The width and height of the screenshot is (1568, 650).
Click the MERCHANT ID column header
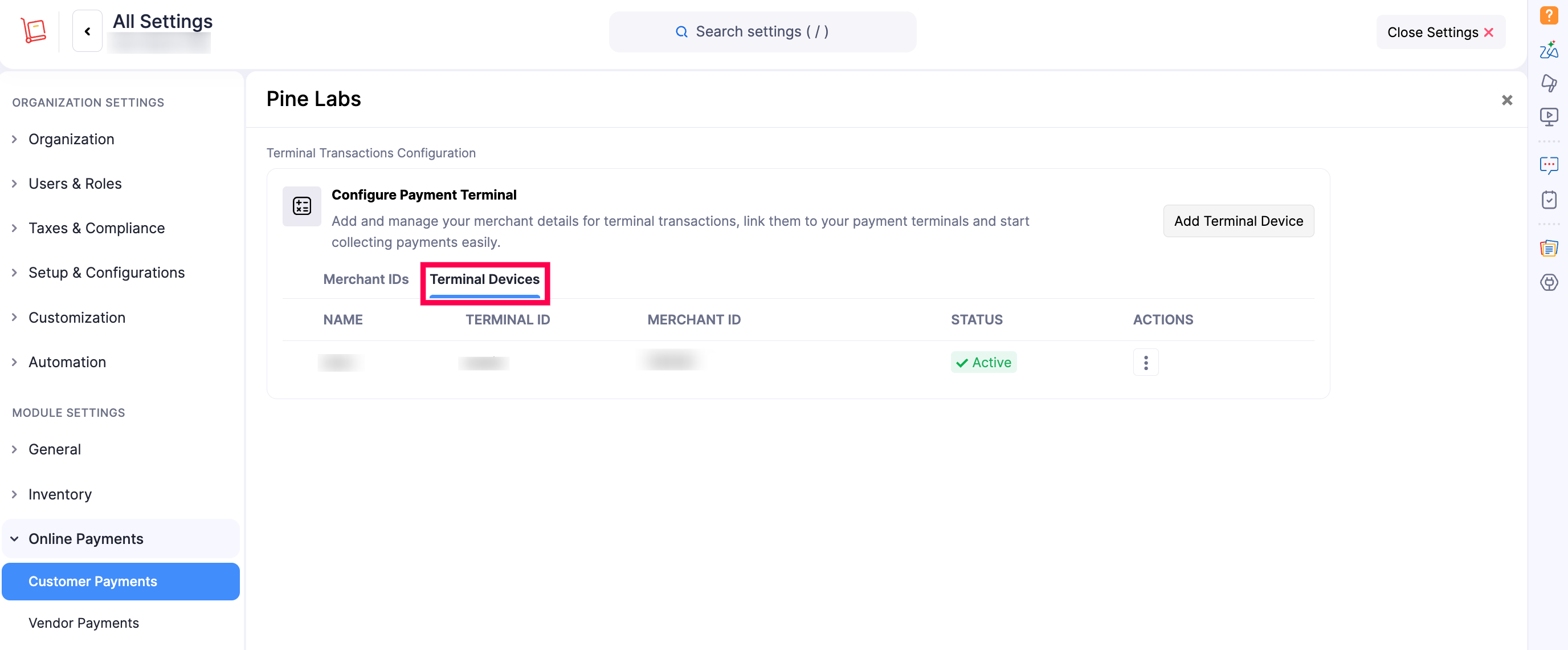[694, 320]
